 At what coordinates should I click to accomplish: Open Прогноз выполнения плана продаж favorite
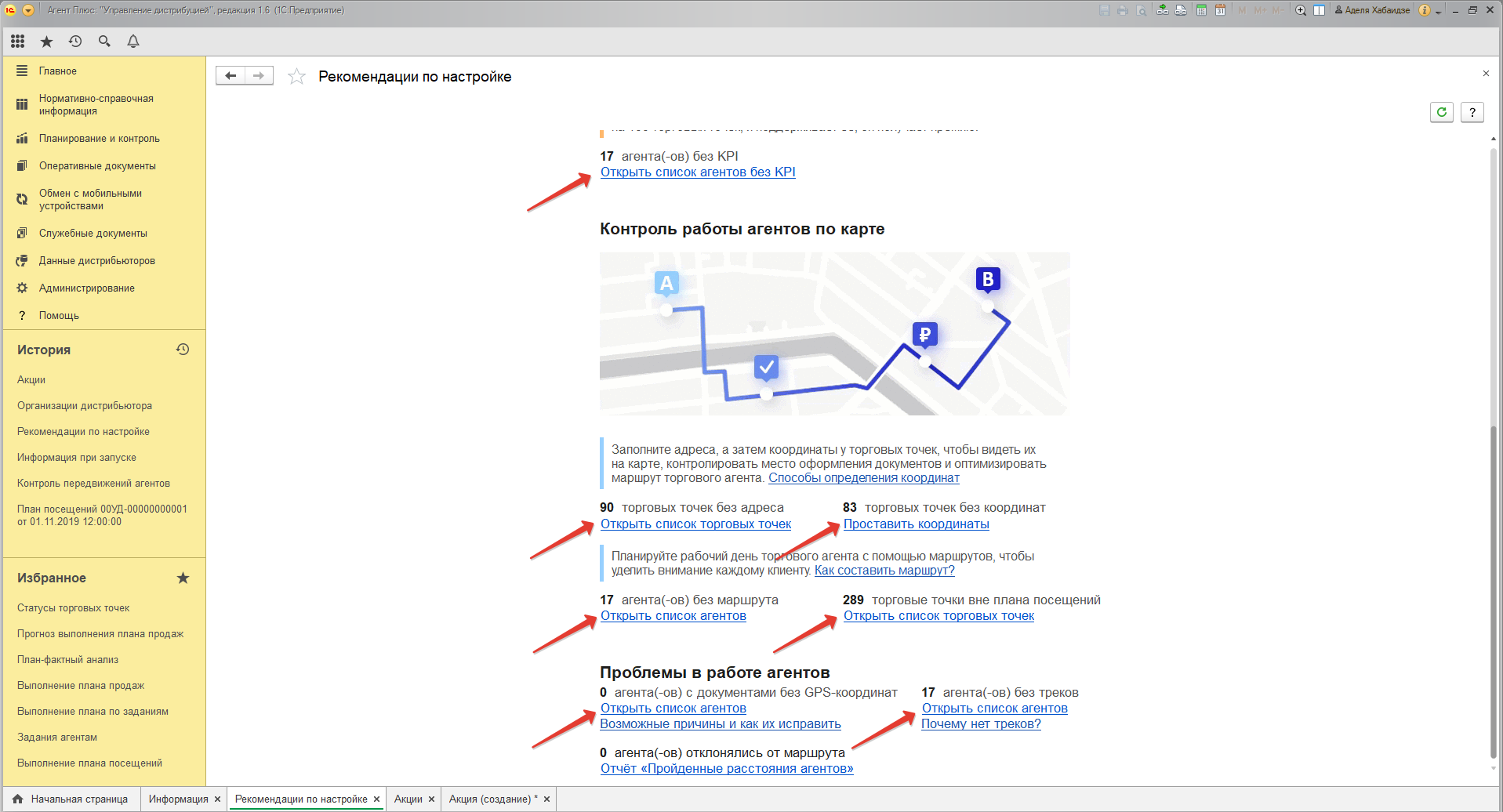[100, 633]
